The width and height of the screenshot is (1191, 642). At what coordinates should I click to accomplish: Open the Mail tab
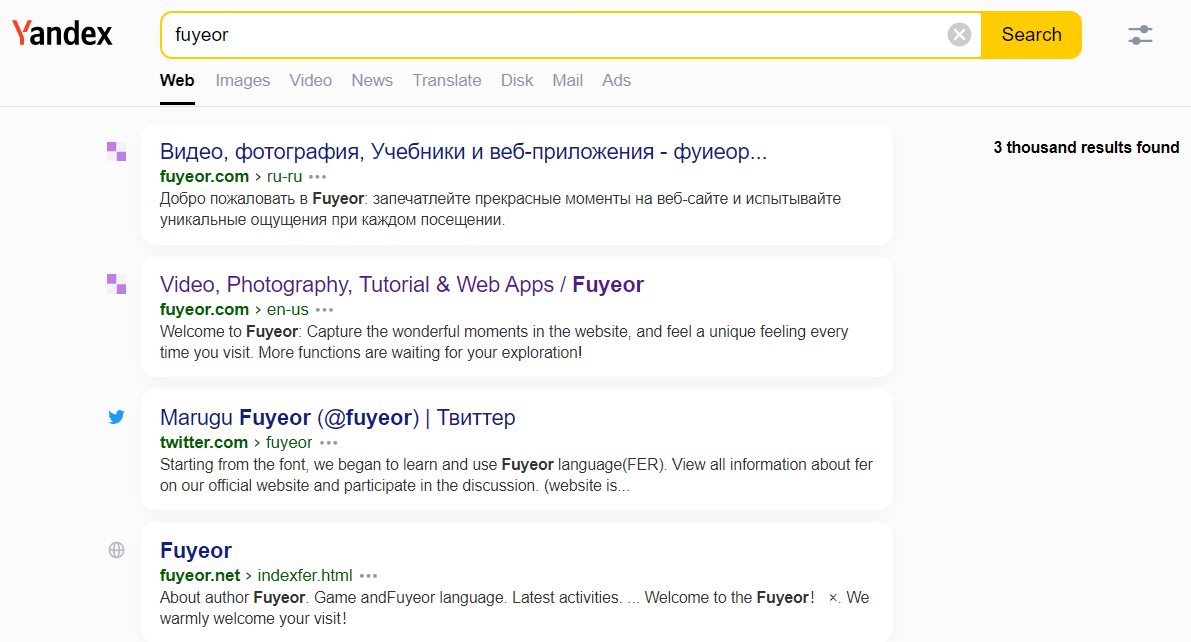(x=567, y=81)
